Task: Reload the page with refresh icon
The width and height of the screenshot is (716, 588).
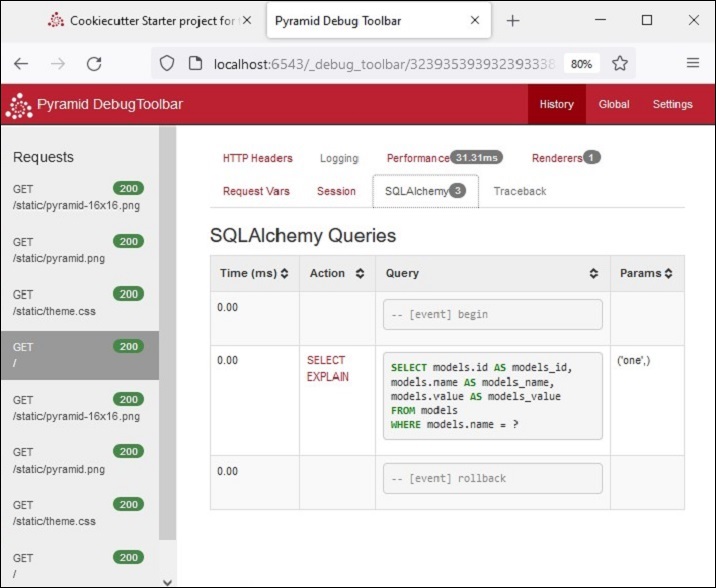Action: click(94, 63)
